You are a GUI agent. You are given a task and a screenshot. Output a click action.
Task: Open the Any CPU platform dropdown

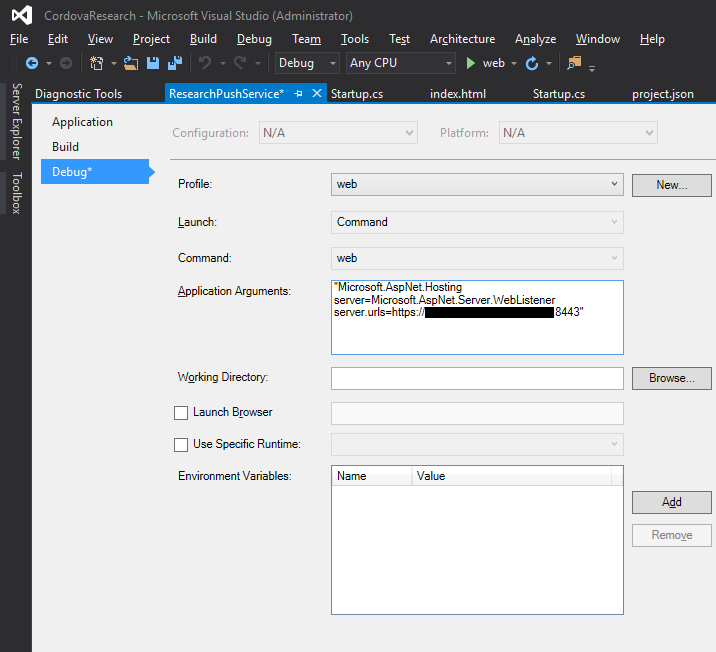click(400, 63)
